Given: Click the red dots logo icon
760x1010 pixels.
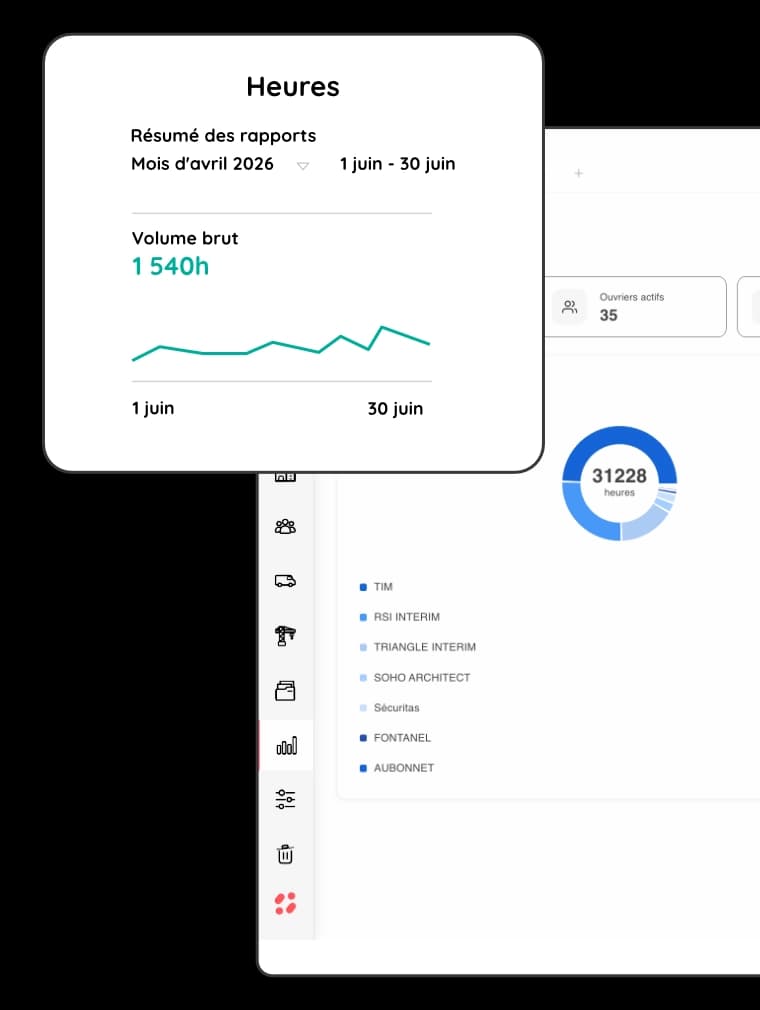Looking at the screenshot, I should click(285, 903).
